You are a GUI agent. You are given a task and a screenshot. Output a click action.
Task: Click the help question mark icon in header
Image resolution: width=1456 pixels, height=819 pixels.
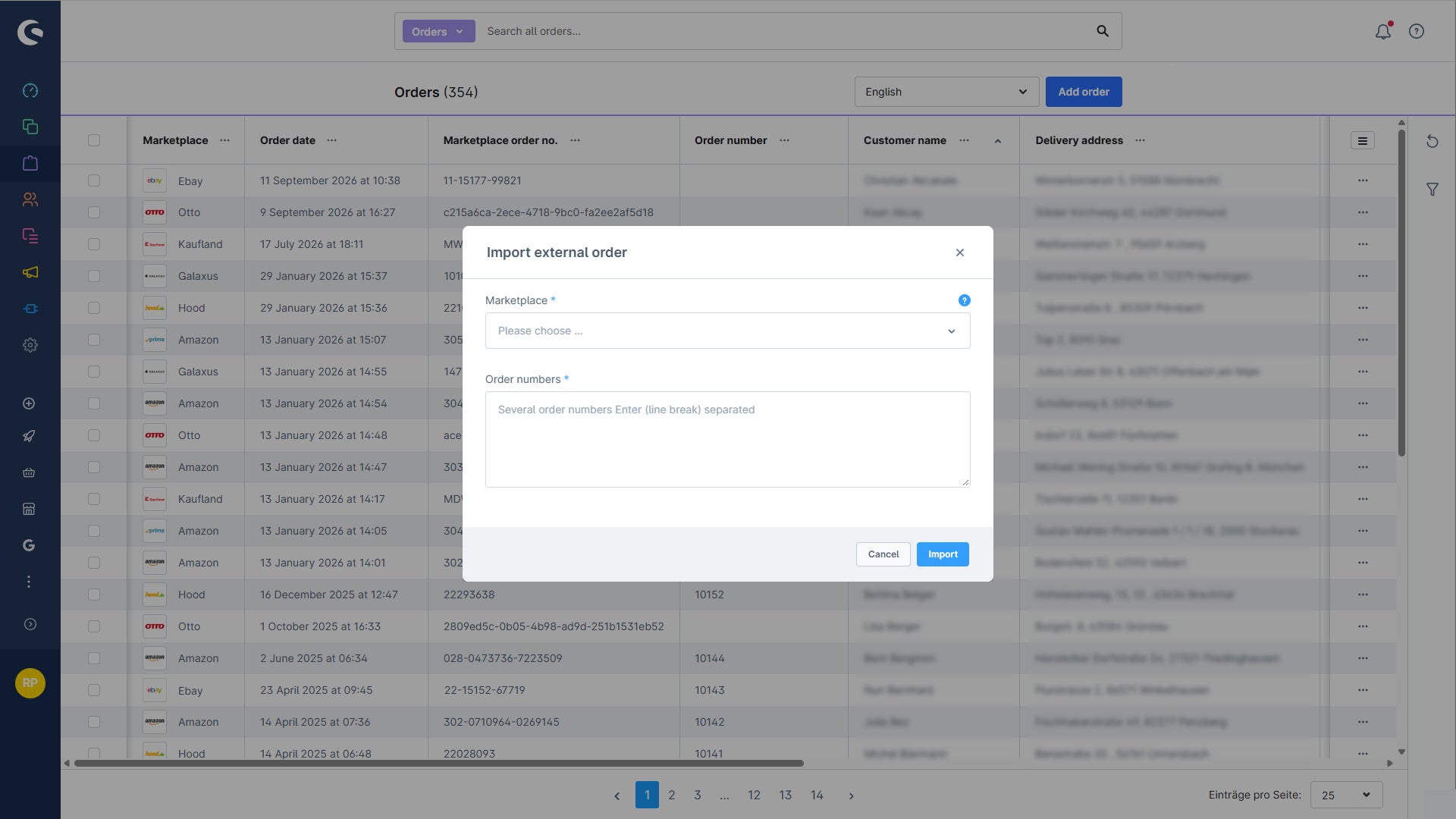[1417, 31]
